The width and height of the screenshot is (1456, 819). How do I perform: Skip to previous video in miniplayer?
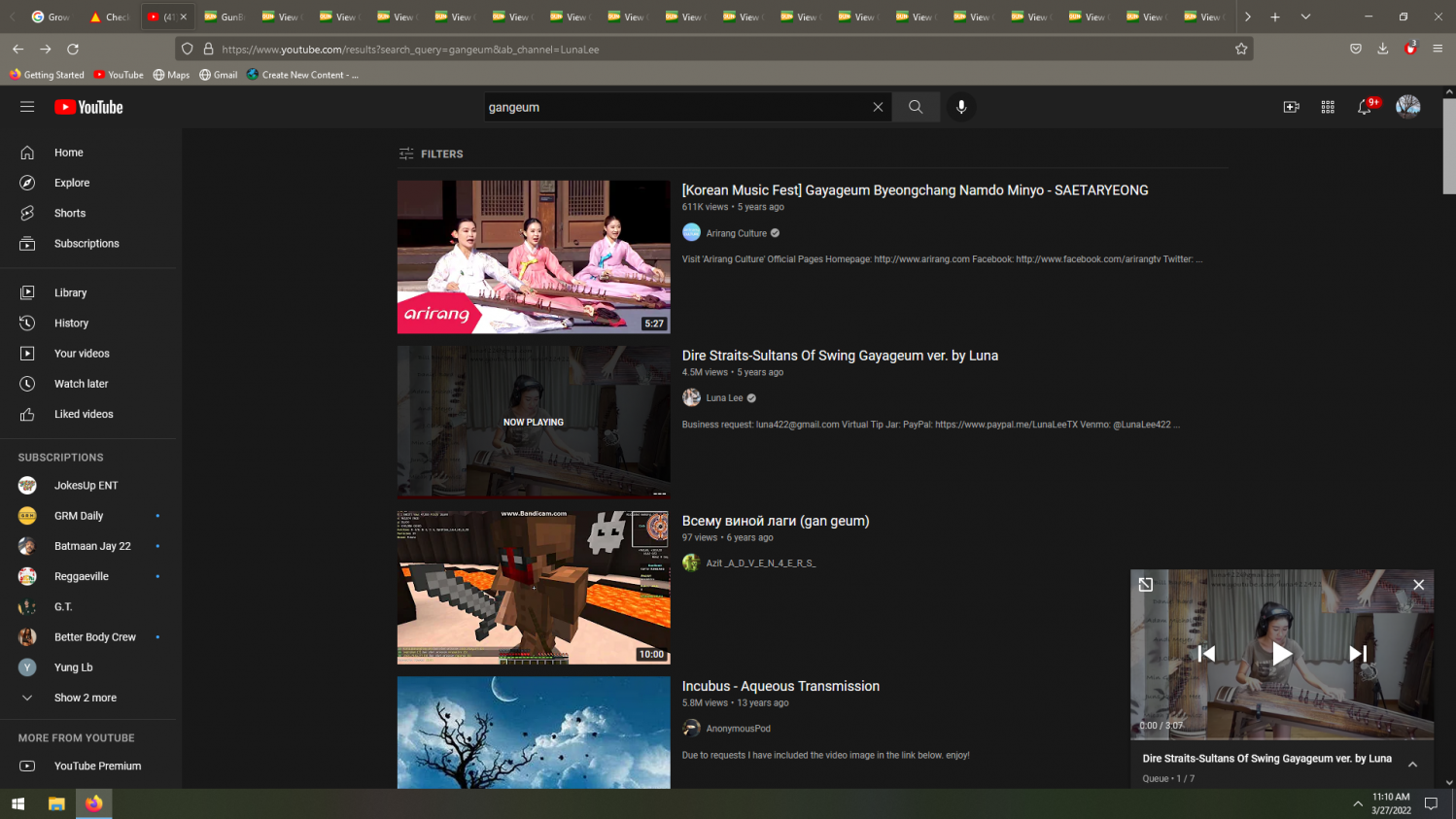[1206, 654]
